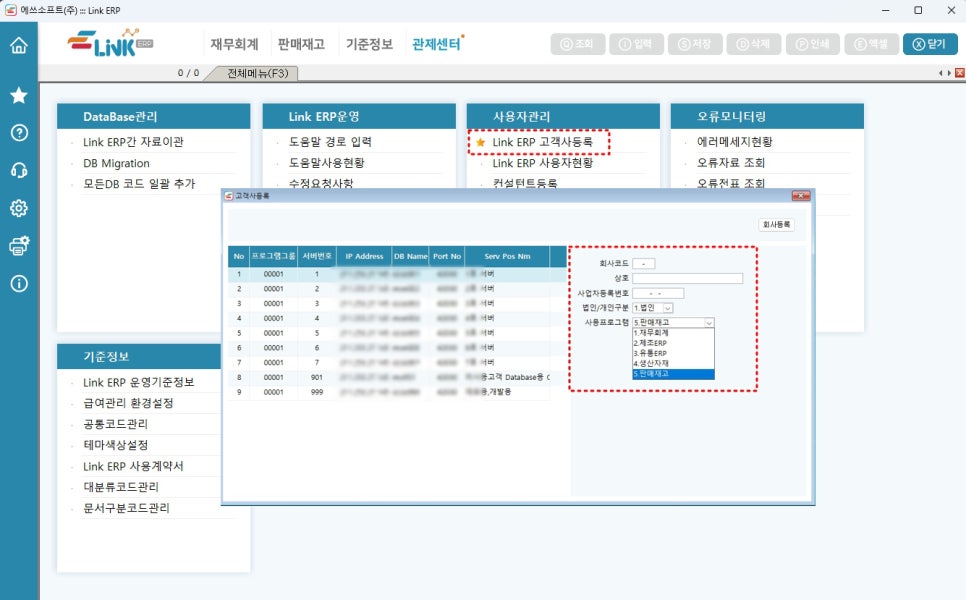Click the 저장 toolbar button
Viewport: 966px width, 600px height.
click(x=695, y=44)
